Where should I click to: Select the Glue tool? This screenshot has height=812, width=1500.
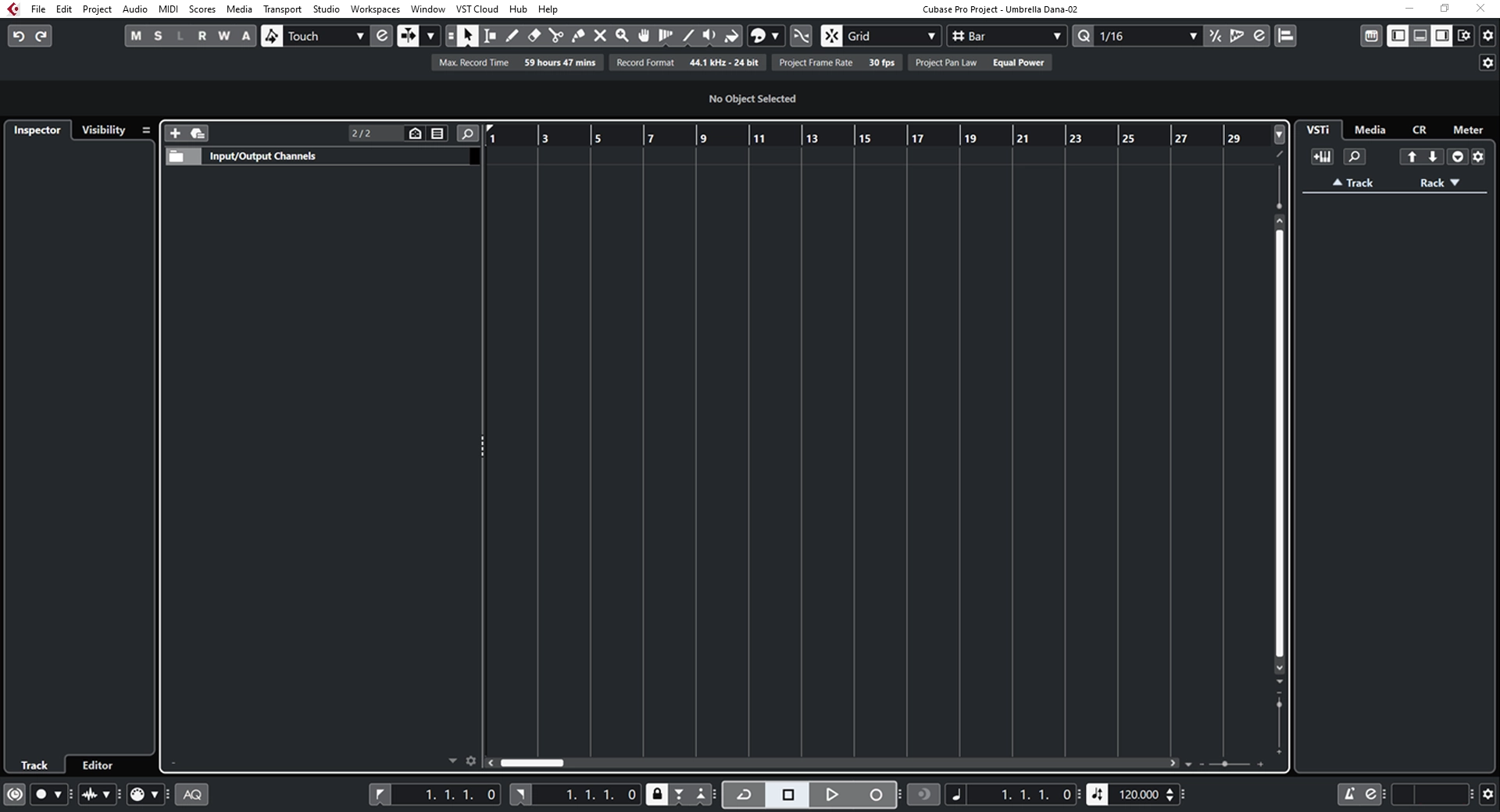pos(578,35)
